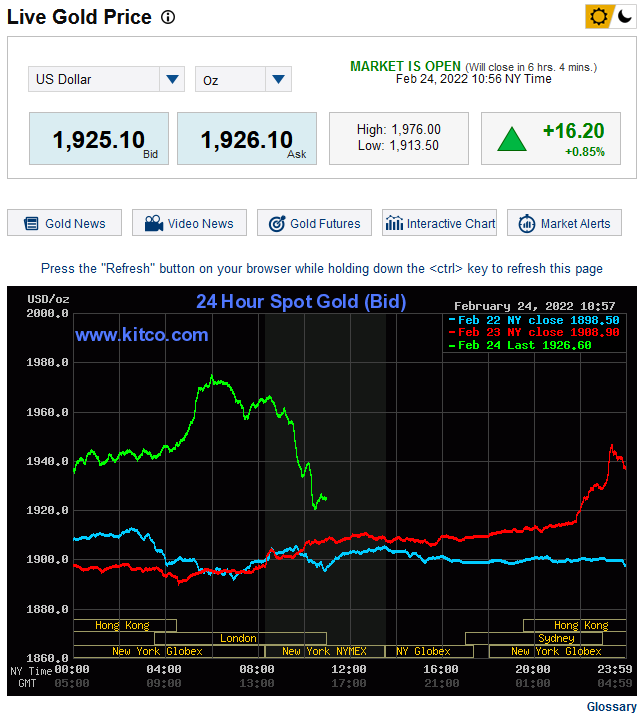The image size is (644, 714).
Task: Click the Gold News newspaper icon
Action: coord(31,224)
